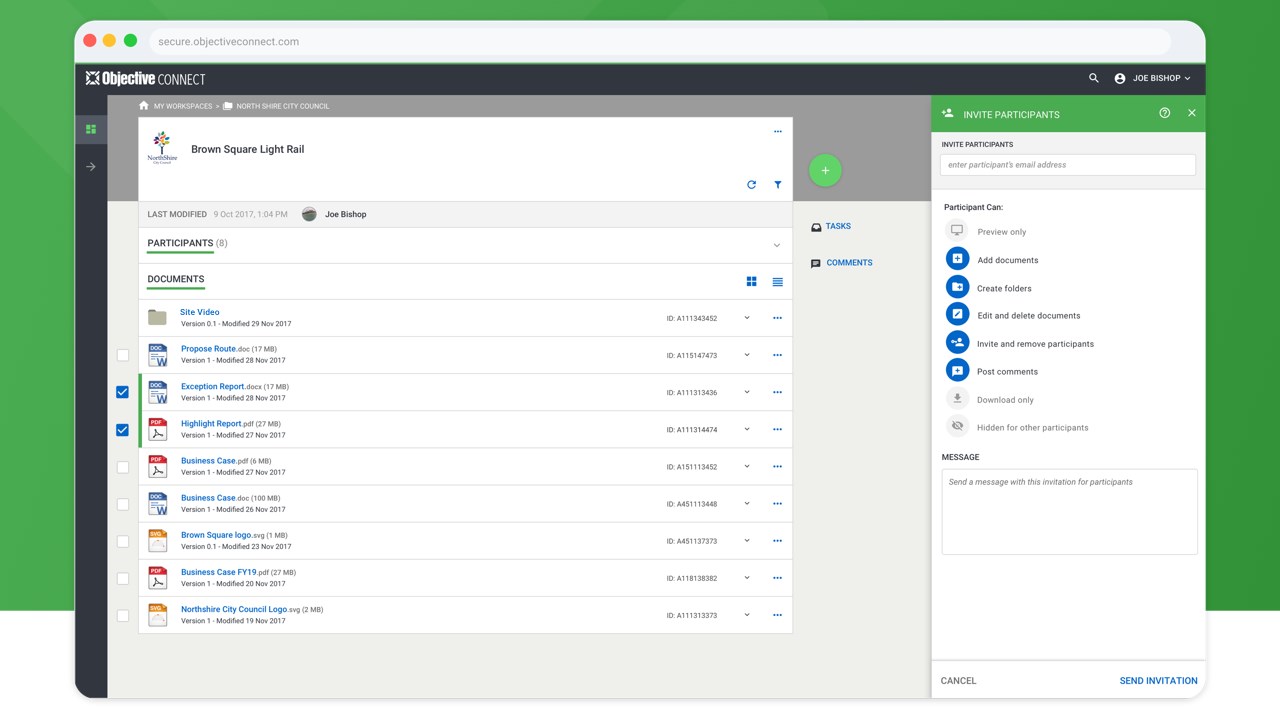Open workspace options three-dot menu
Screen dimensions: 1280x720
(x=778, y=132)
